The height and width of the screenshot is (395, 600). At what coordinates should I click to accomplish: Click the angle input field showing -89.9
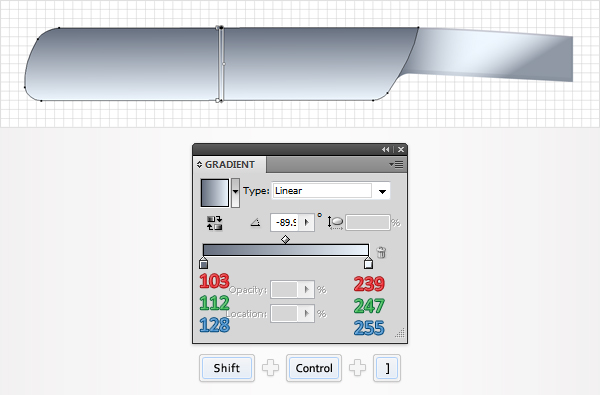285,222
